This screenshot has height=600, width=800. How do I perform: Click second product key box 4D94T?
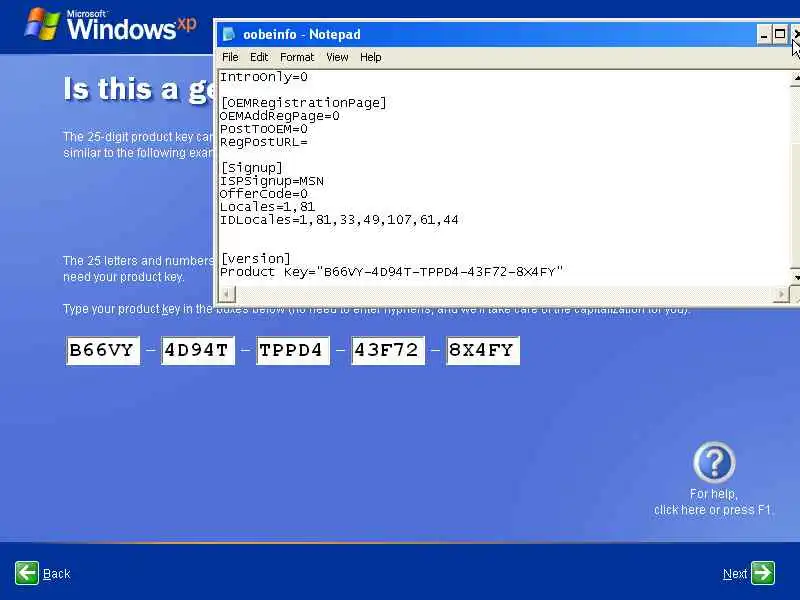pyautogui.click(x=198, y=351)
